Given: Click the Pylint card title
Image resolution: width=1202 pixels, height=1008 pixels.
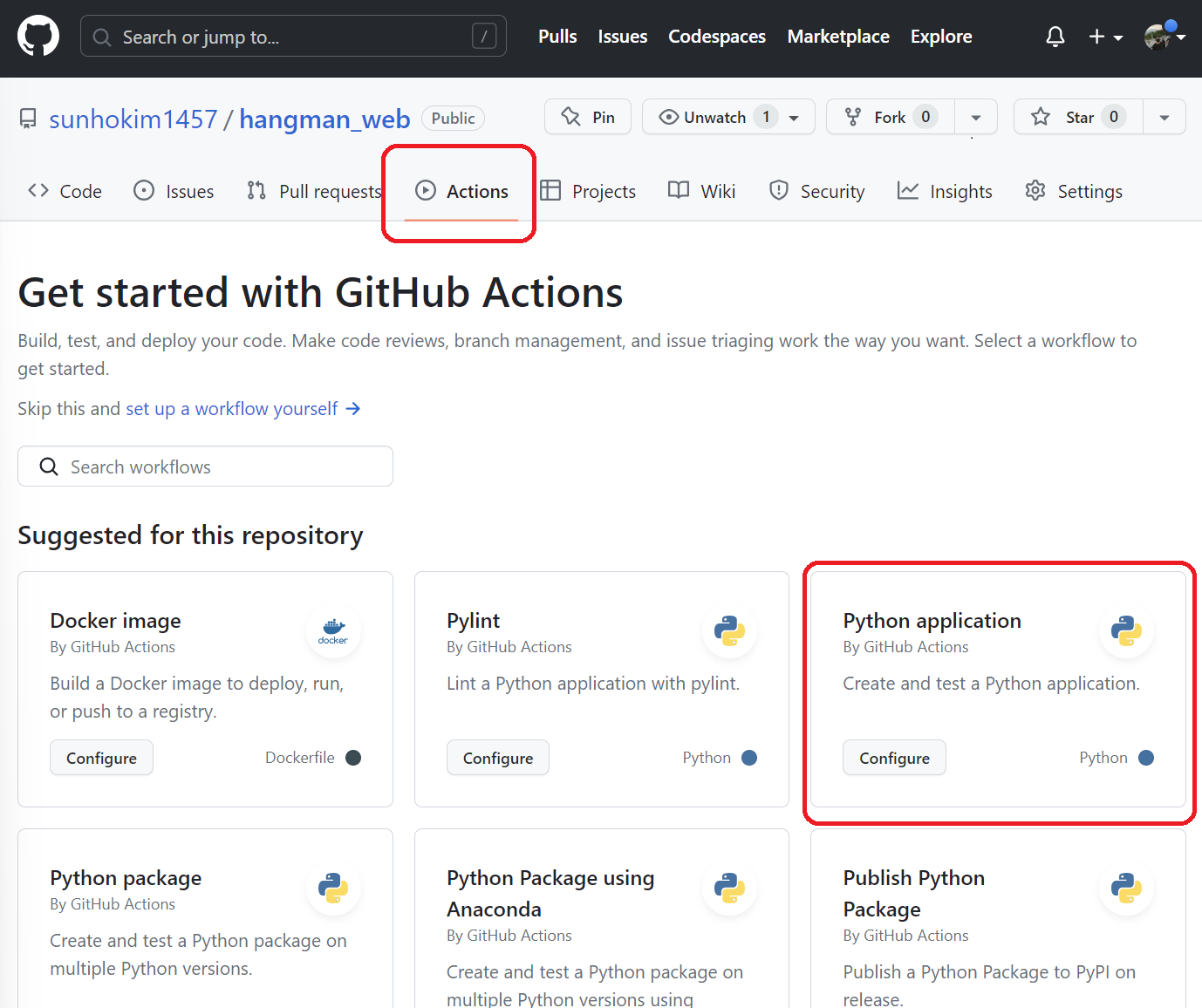Looking at the screenshot, I should (x=473, y=621).
